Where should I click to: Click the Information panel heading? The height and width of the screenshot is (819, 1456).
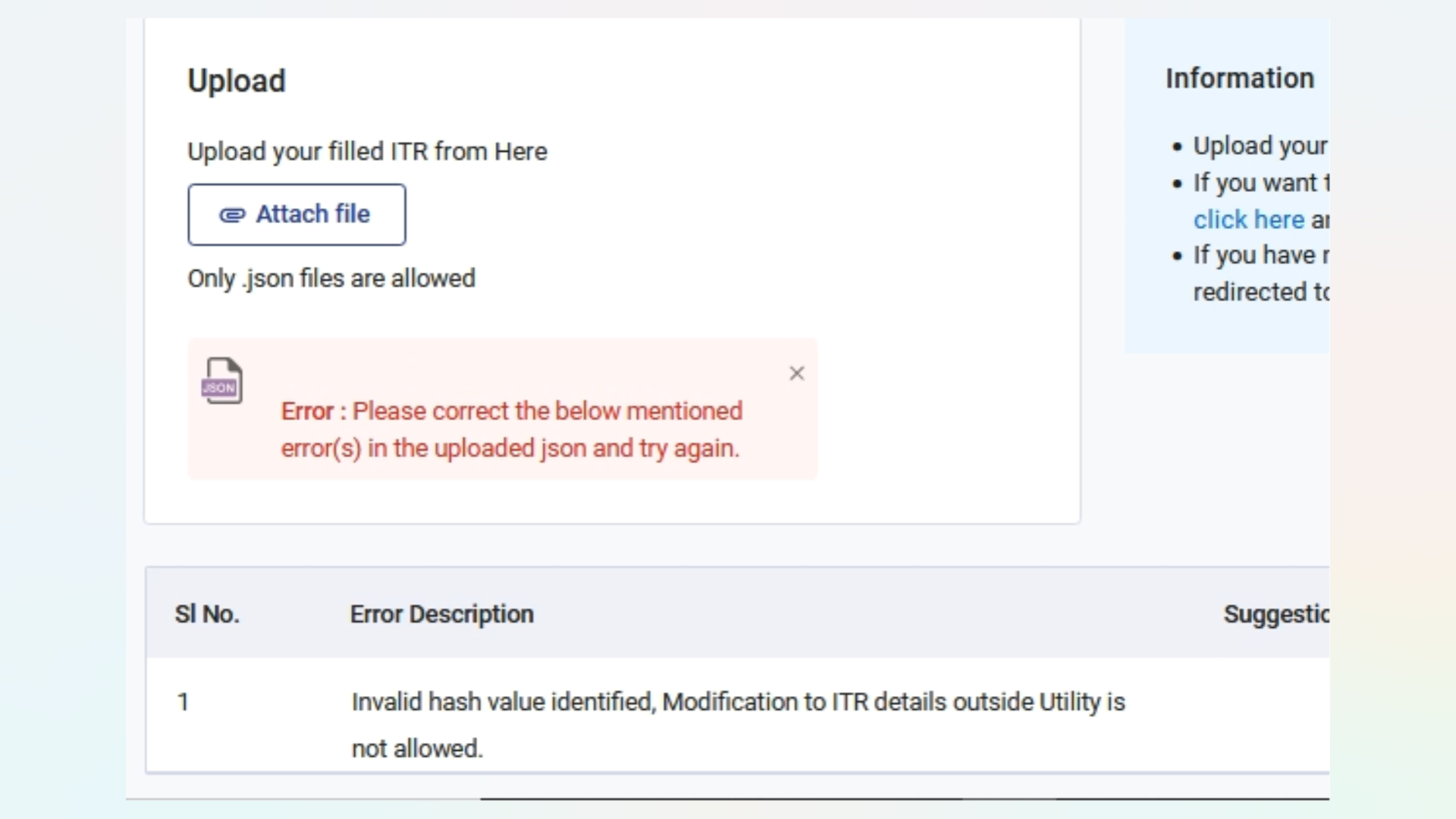1240,78
